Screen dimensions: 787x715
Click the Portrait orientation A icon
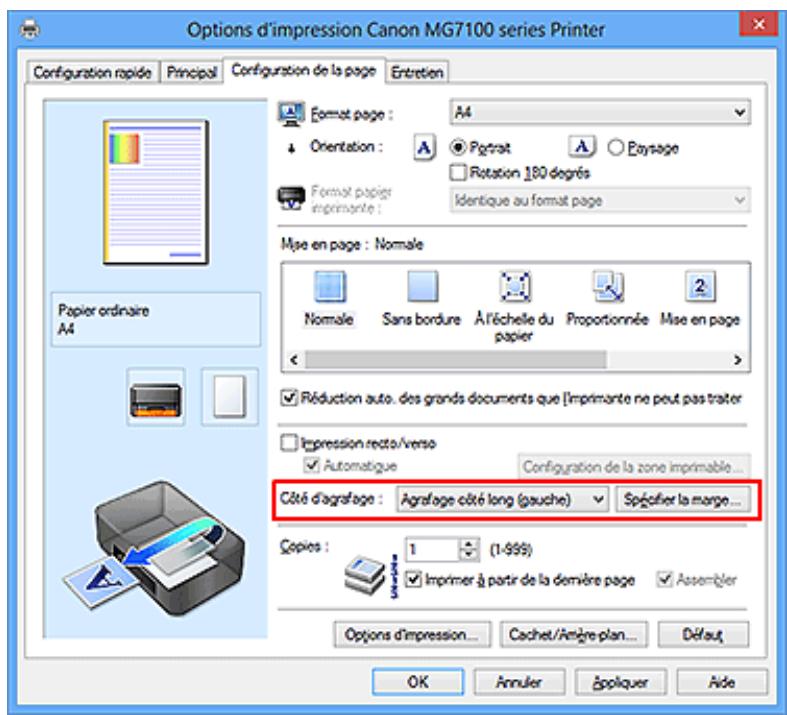[424, 148]
